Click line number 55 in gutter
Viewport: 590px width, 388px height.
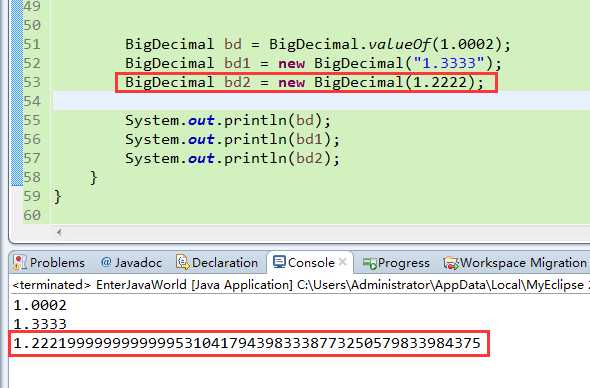tap(32, 120)
